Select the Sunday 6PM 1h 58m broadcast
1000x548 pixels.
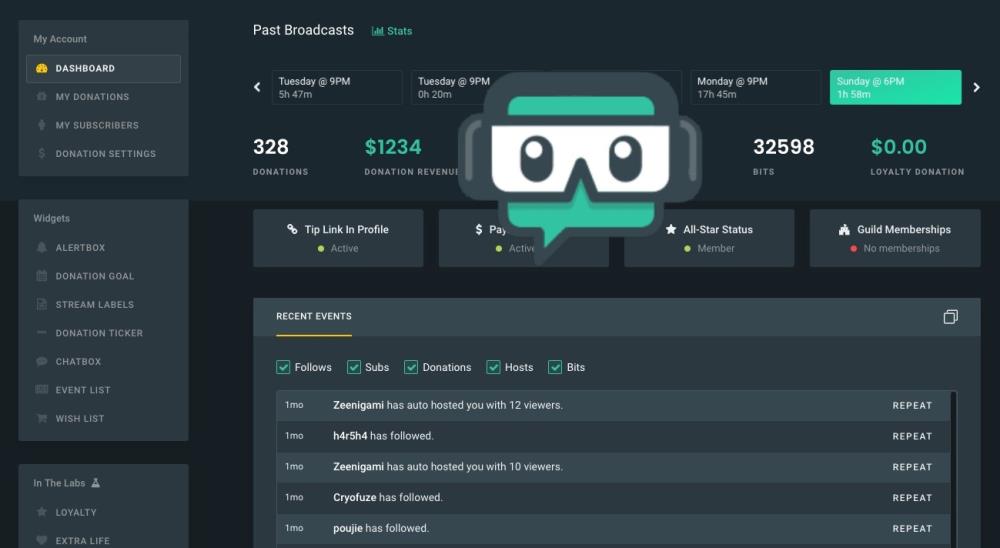click(895, 87)
